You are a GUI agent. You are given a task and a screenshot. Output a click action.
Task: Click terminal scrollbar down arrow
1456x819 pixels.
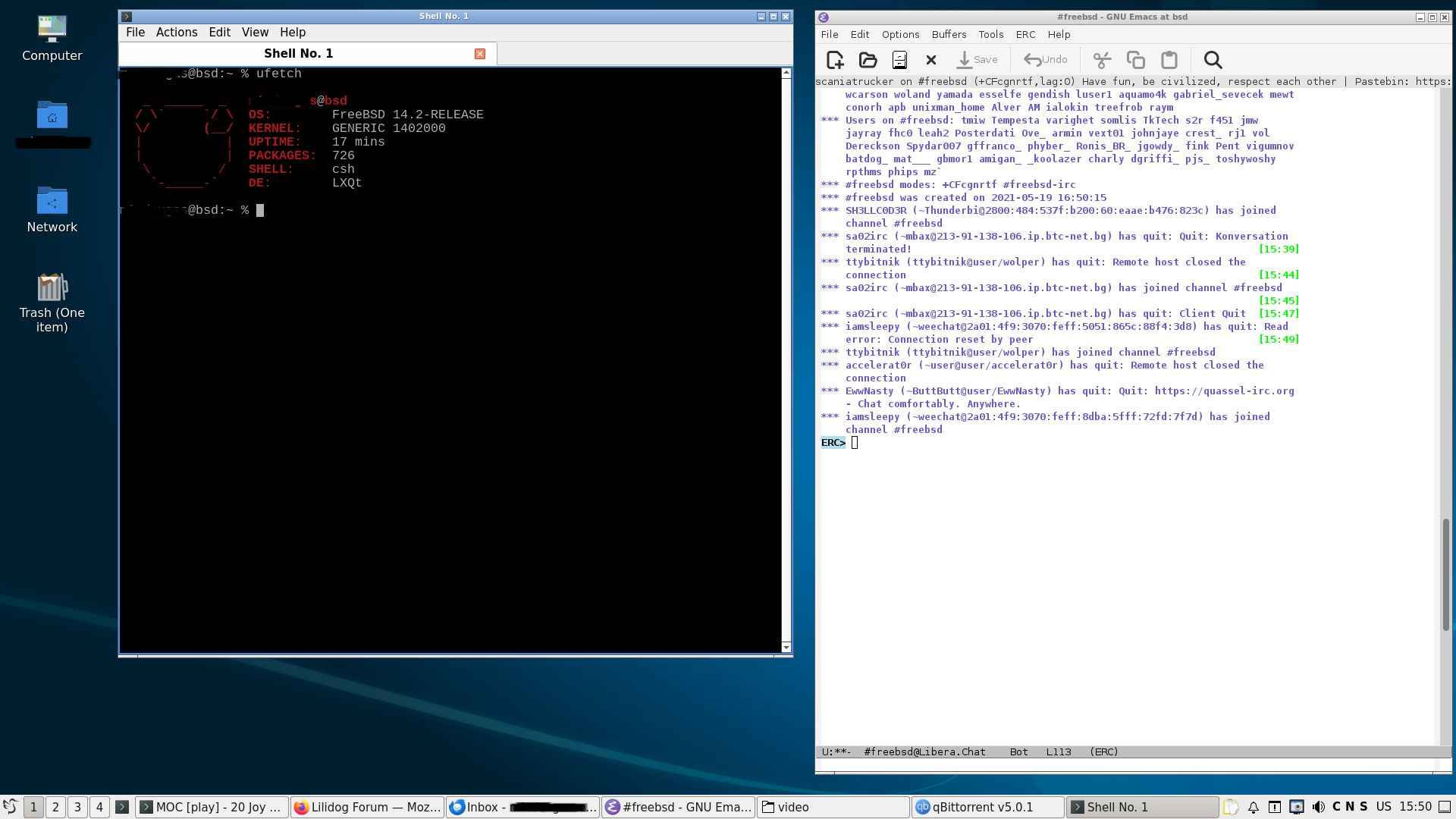tap(786, 647)
